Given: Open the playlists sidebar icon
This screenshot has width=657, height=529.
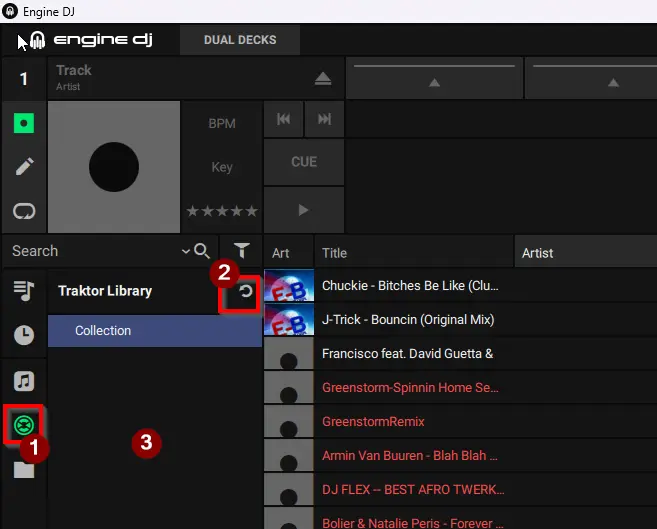Looking at the screenshot, I should click(23, 291).
